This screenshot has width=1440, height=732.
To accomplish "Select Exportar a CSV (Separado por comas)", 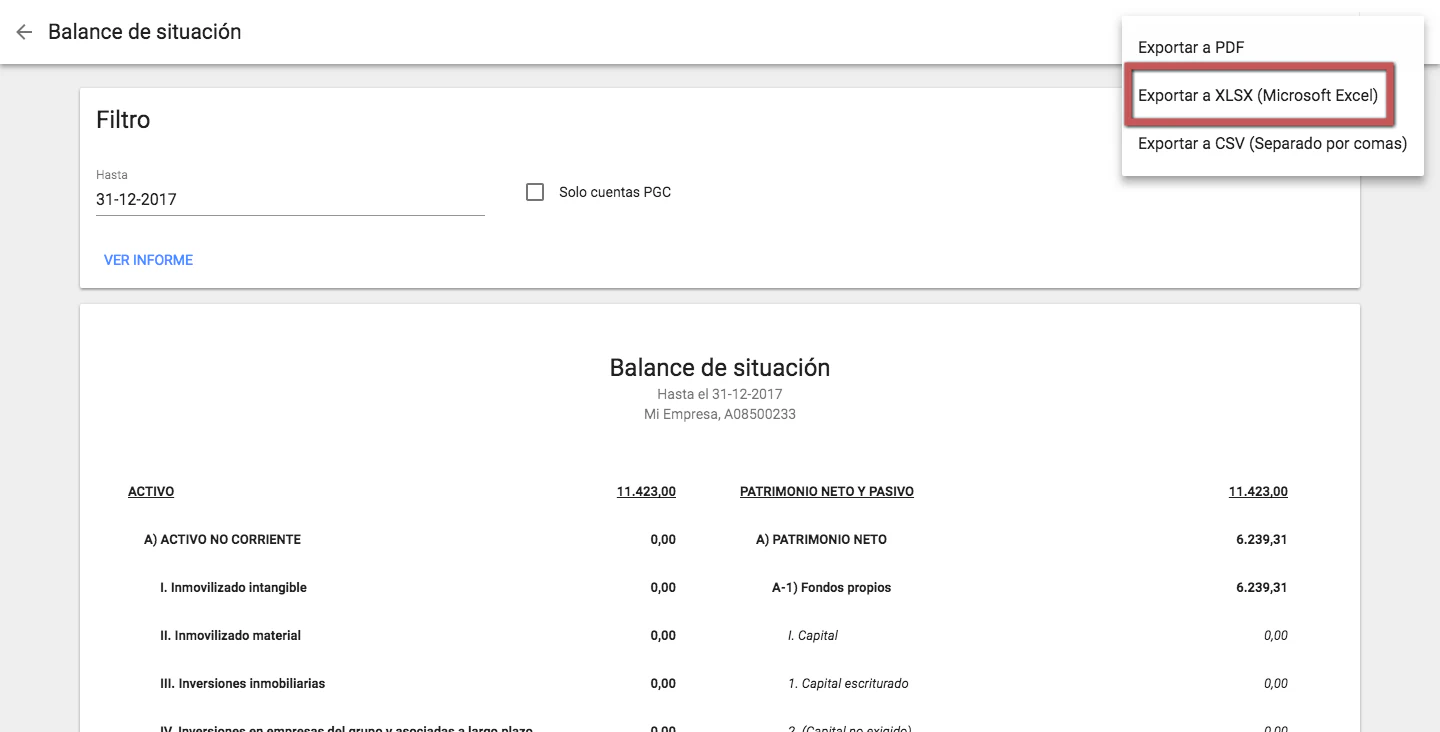I will (1273, 143).
